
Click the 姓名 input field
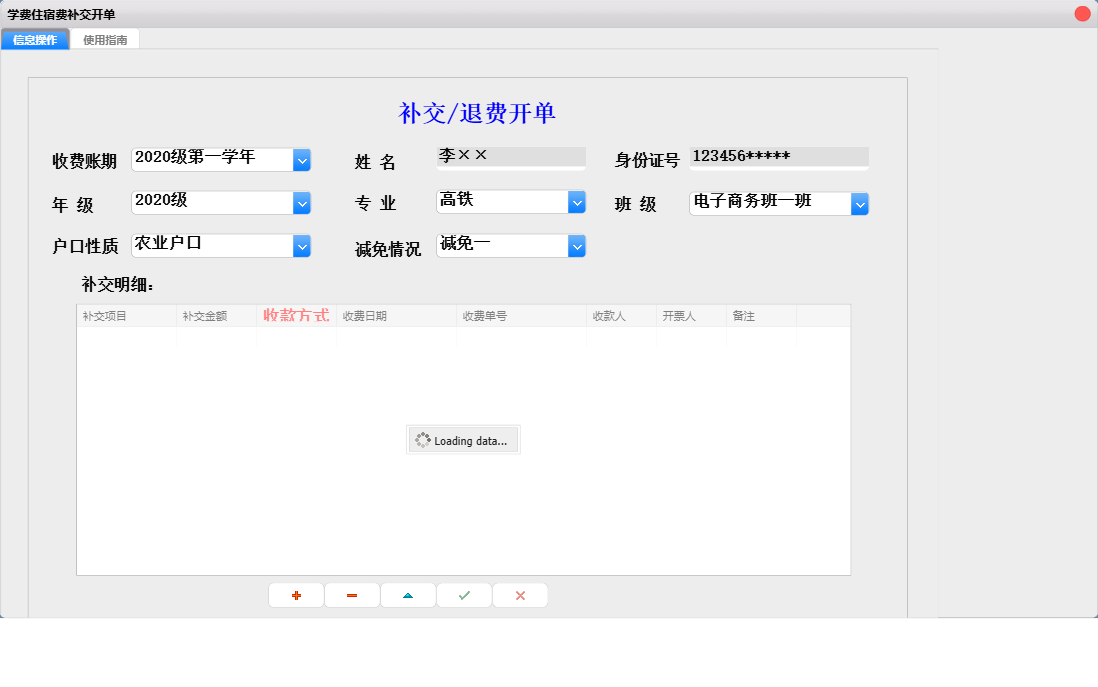pyautogui.click(x=510, y=157)
